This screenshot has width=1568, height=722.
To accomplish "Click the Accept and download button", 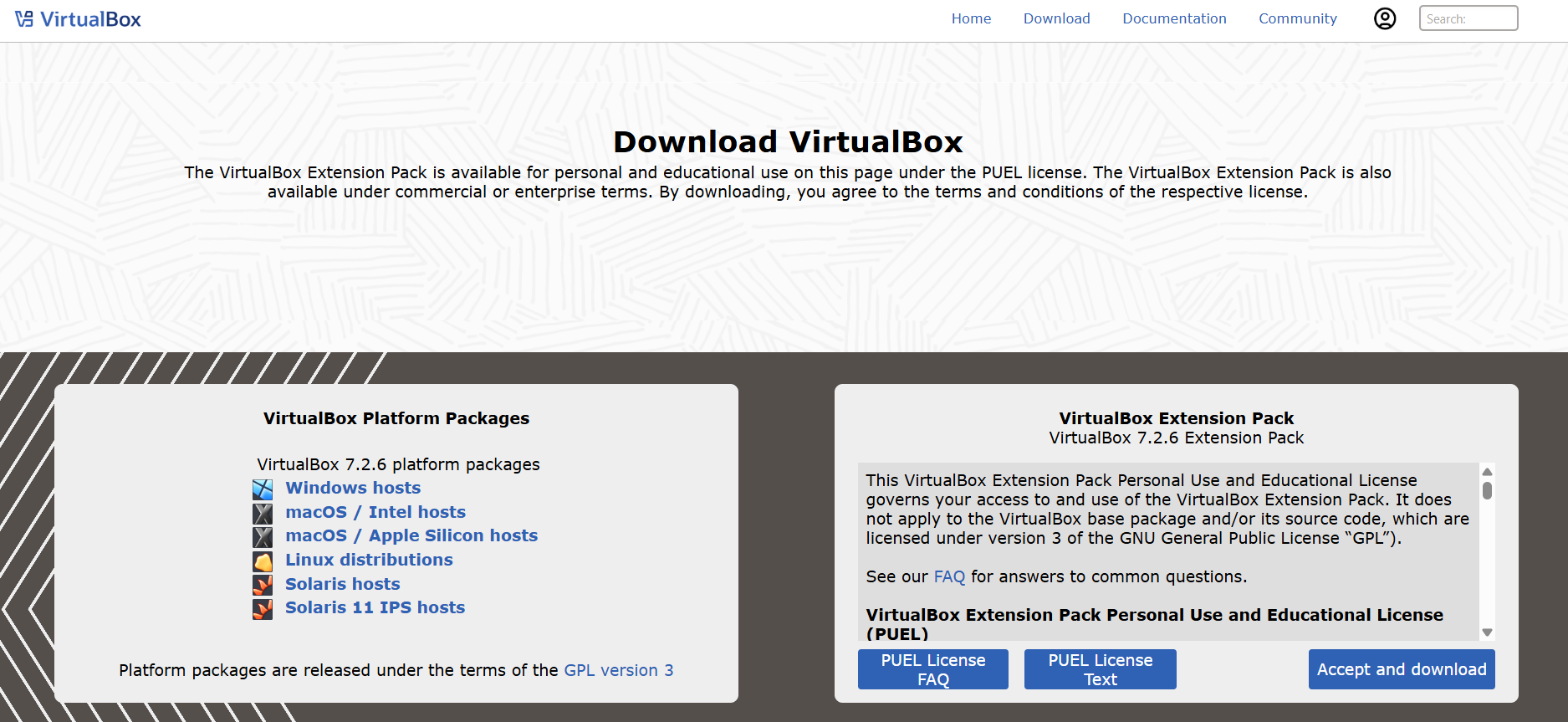I will [x=1402, y=669].
